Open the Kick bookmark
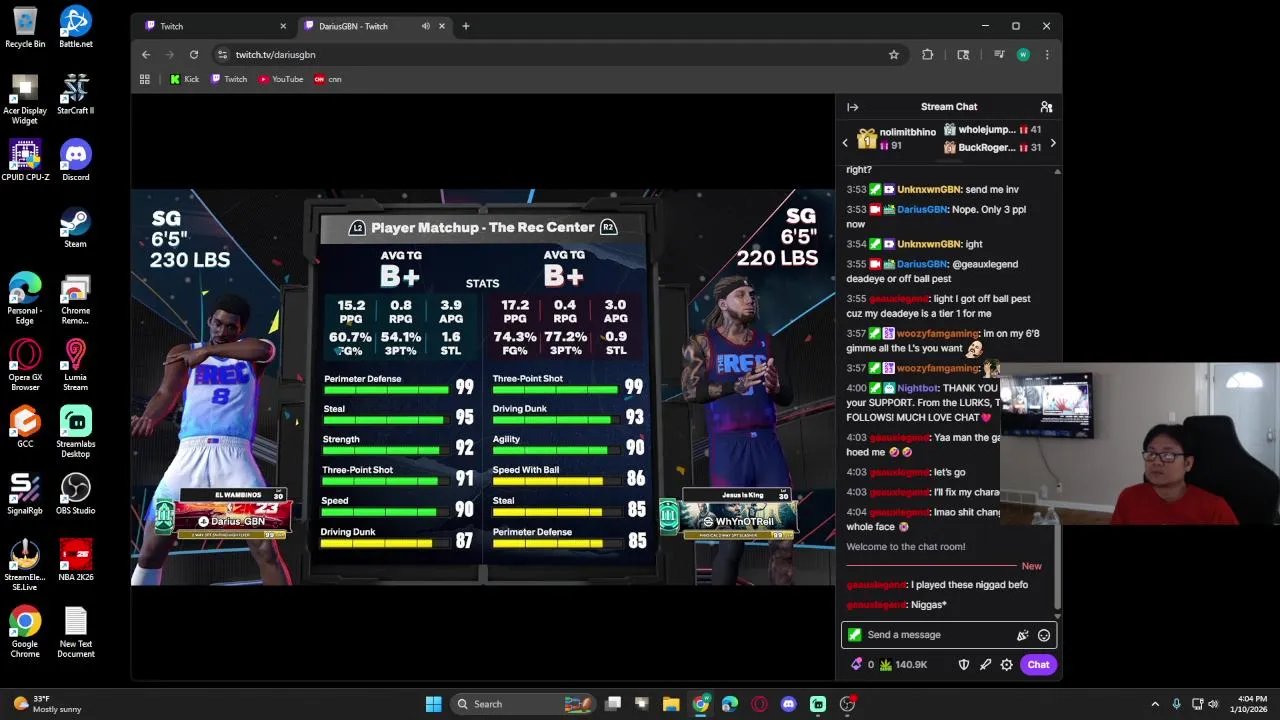Image resolution: width=1280 pixels, height=720 pixels. (x=184, y=79)
